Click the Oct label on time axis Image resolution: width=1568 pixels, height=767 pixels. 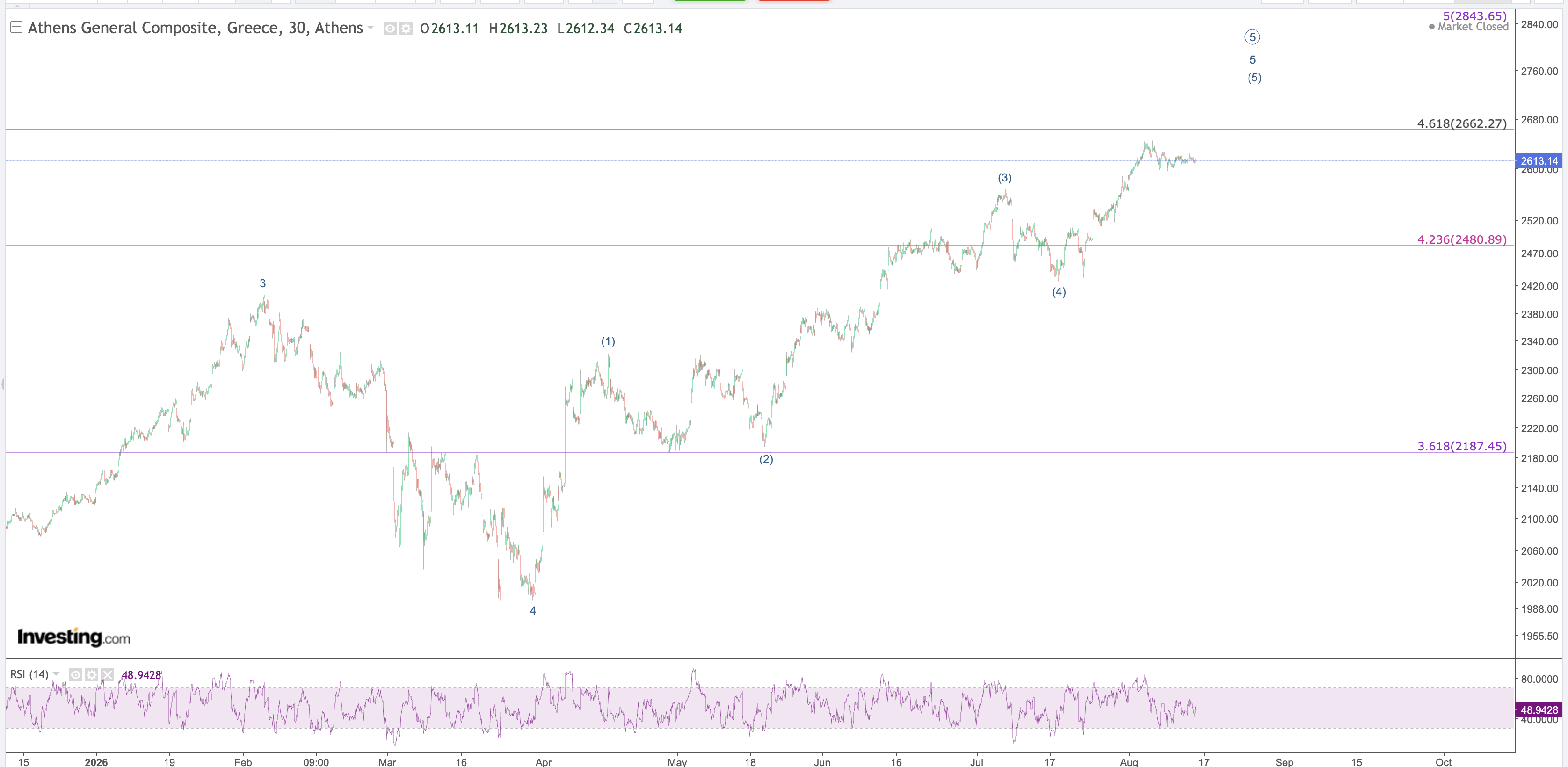click(1443, 761)
